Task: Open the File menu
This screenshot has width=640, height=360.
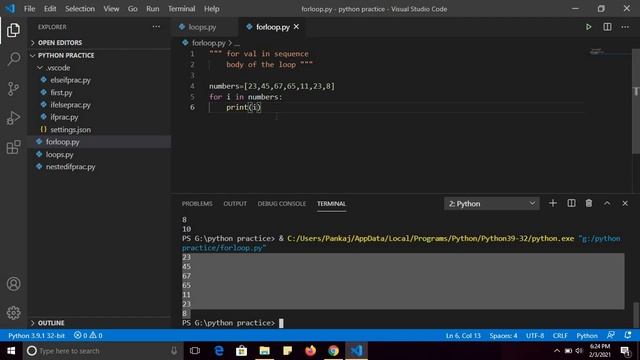Action: coord(29,9)
